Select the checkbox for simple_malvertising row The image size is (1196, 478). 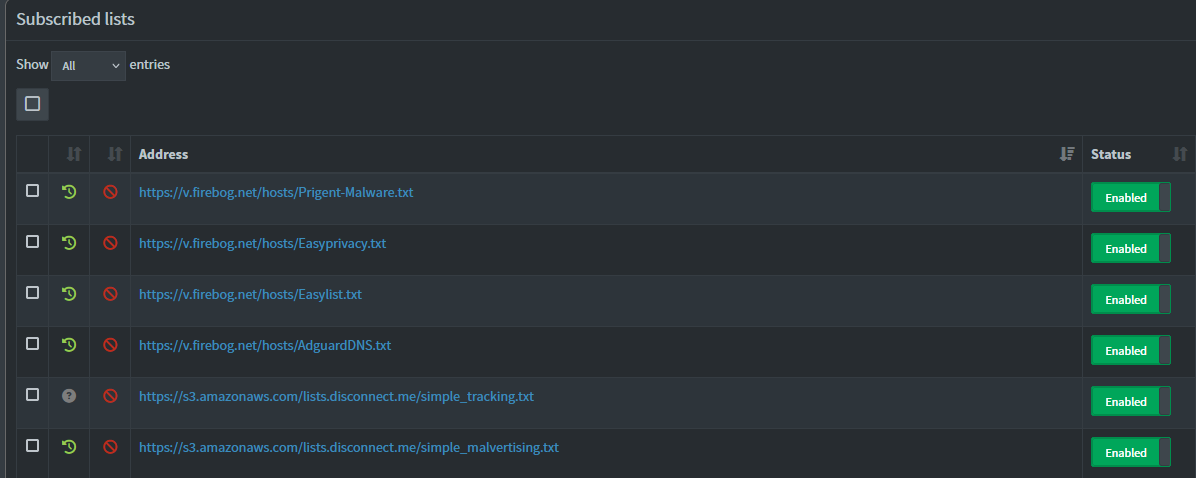pos(32,445)
